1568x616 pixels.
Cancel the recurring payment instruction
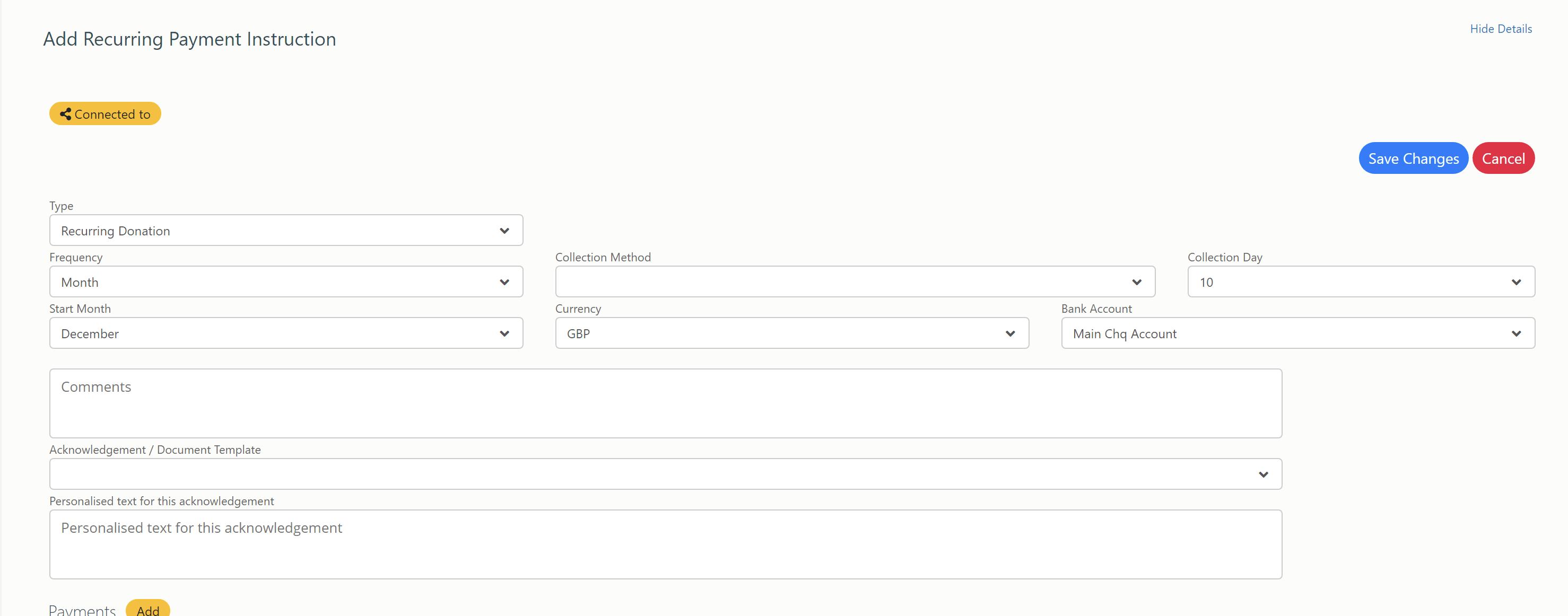point(1503,157)
